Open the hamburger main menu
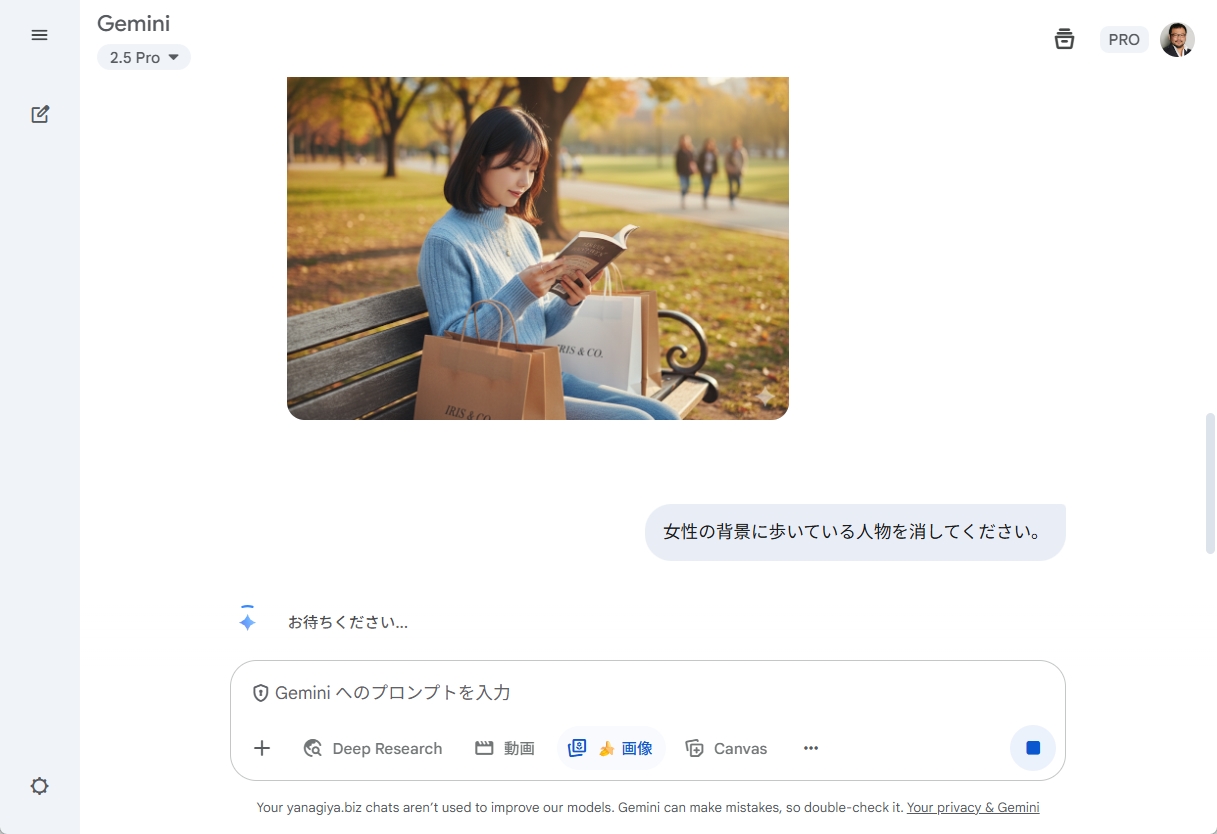 coord(39,35)
